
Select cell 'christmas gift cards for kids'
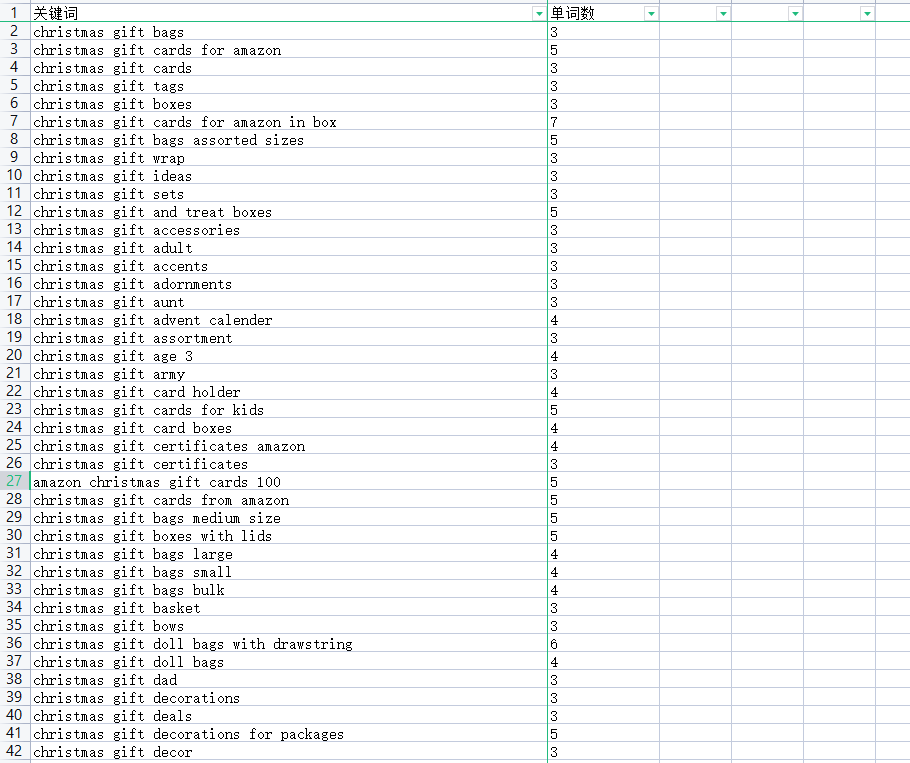(x=288, y=409)
